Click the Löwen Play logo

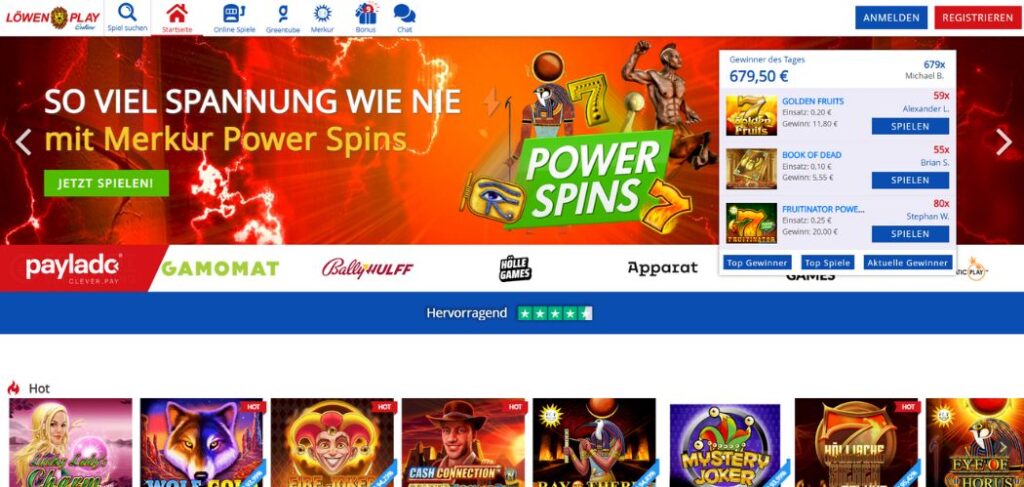coord(52,18)
